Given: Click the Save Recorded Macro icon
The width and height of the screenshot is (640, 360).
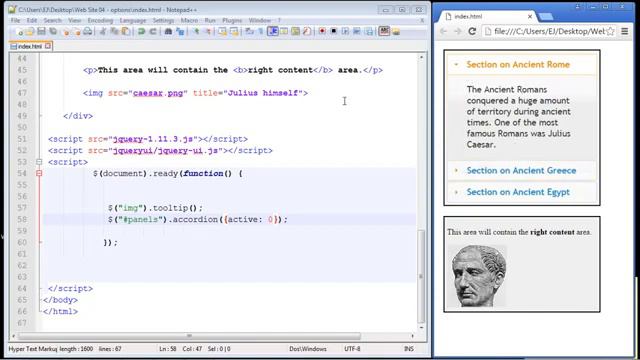Looking at the screenshot, I should click(x=369, y=31).
